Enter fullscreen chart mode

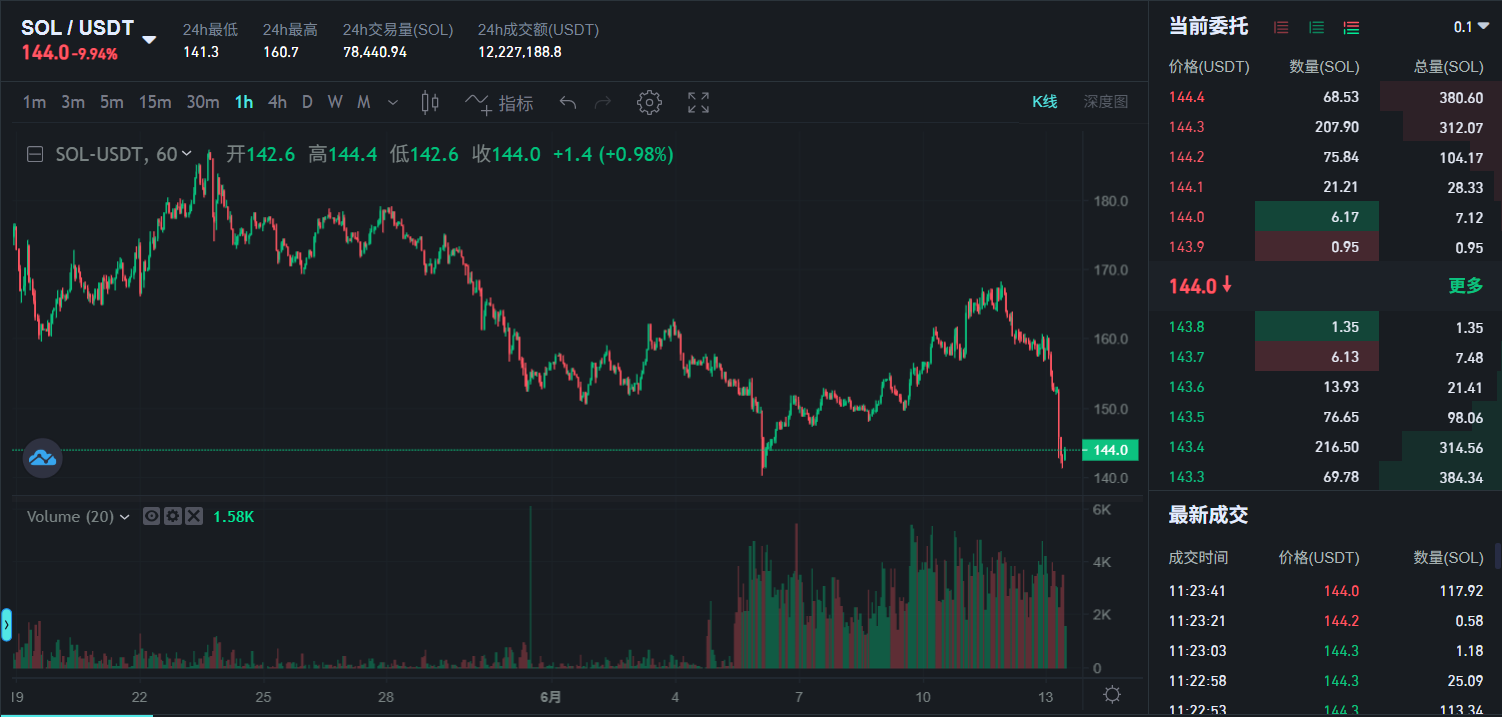point(698,102)
